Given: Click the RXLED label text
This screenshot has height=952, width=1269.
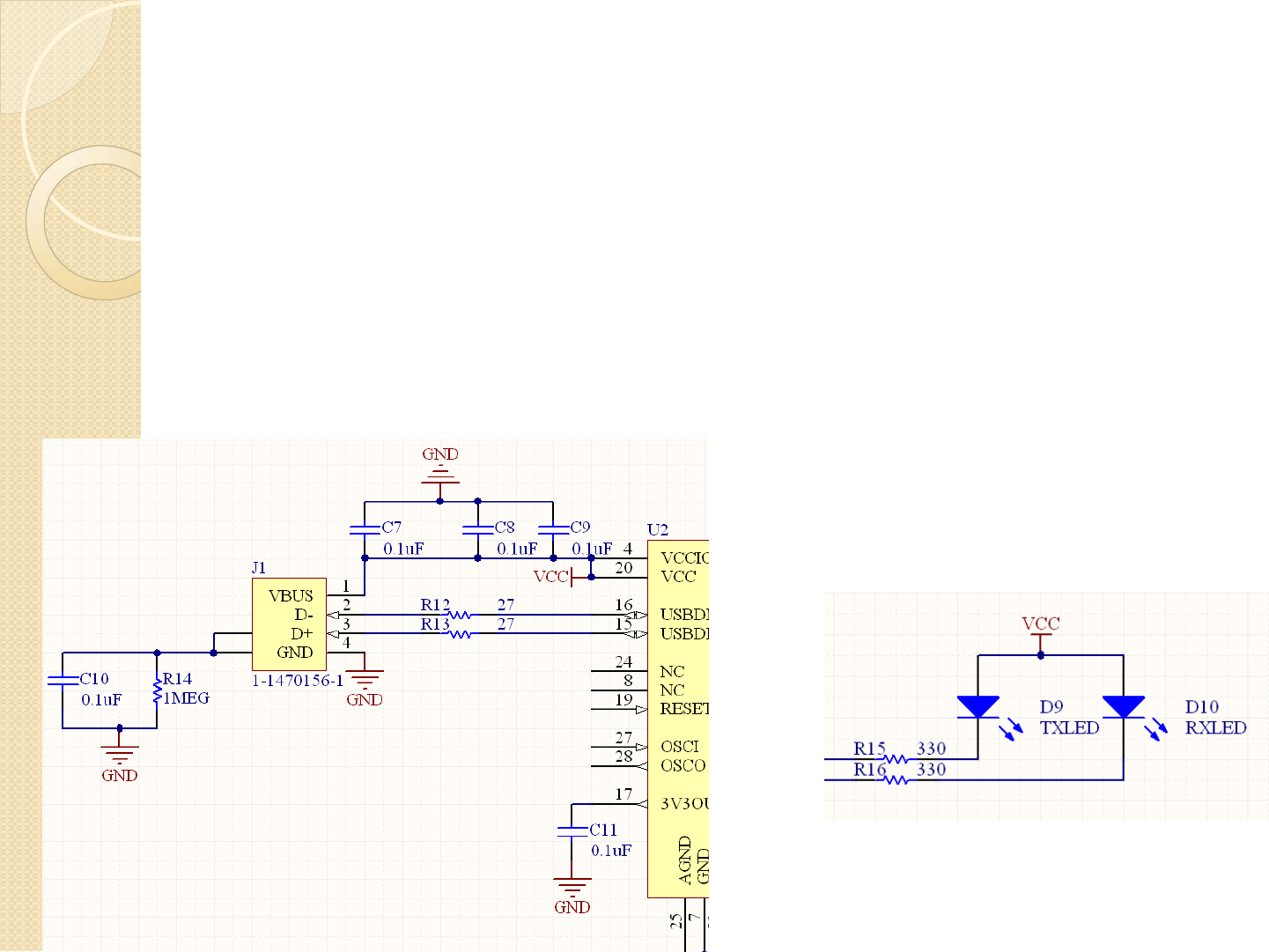Looking at the screenshot, I should 1216,728.
